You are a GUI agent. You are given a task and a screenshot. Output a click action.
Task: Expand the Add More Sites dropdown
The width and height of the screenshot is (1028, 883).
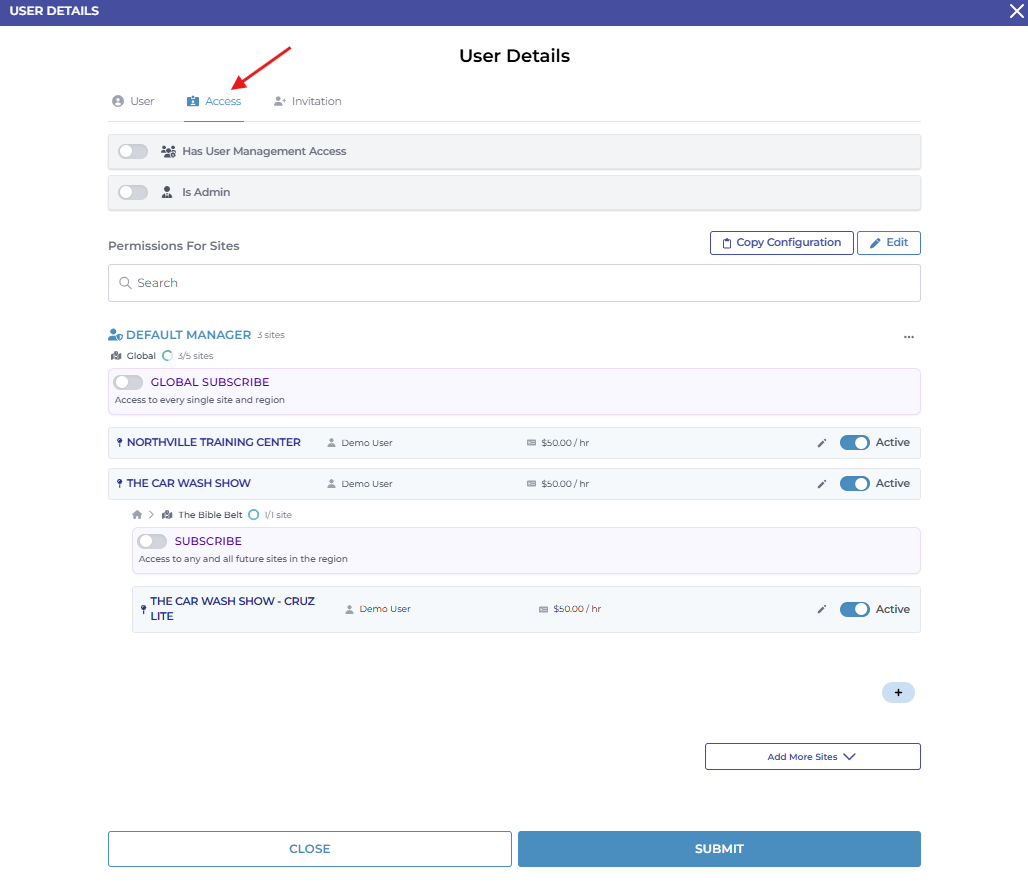[812, 757]
